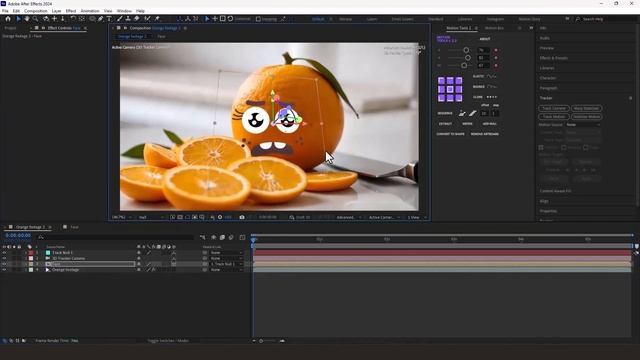Image resolution: width=640 pixels, height=360 pixels.
Task: Toggle first red keyframe button in Motion Tools
Action: click(496, 50)
